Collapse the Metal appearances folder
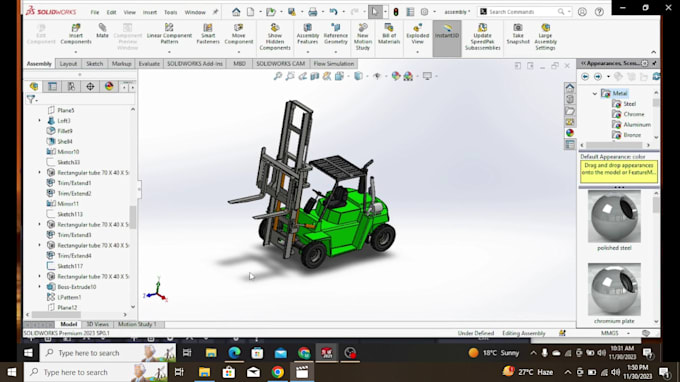The image size is (680, 382). point(595,93)
